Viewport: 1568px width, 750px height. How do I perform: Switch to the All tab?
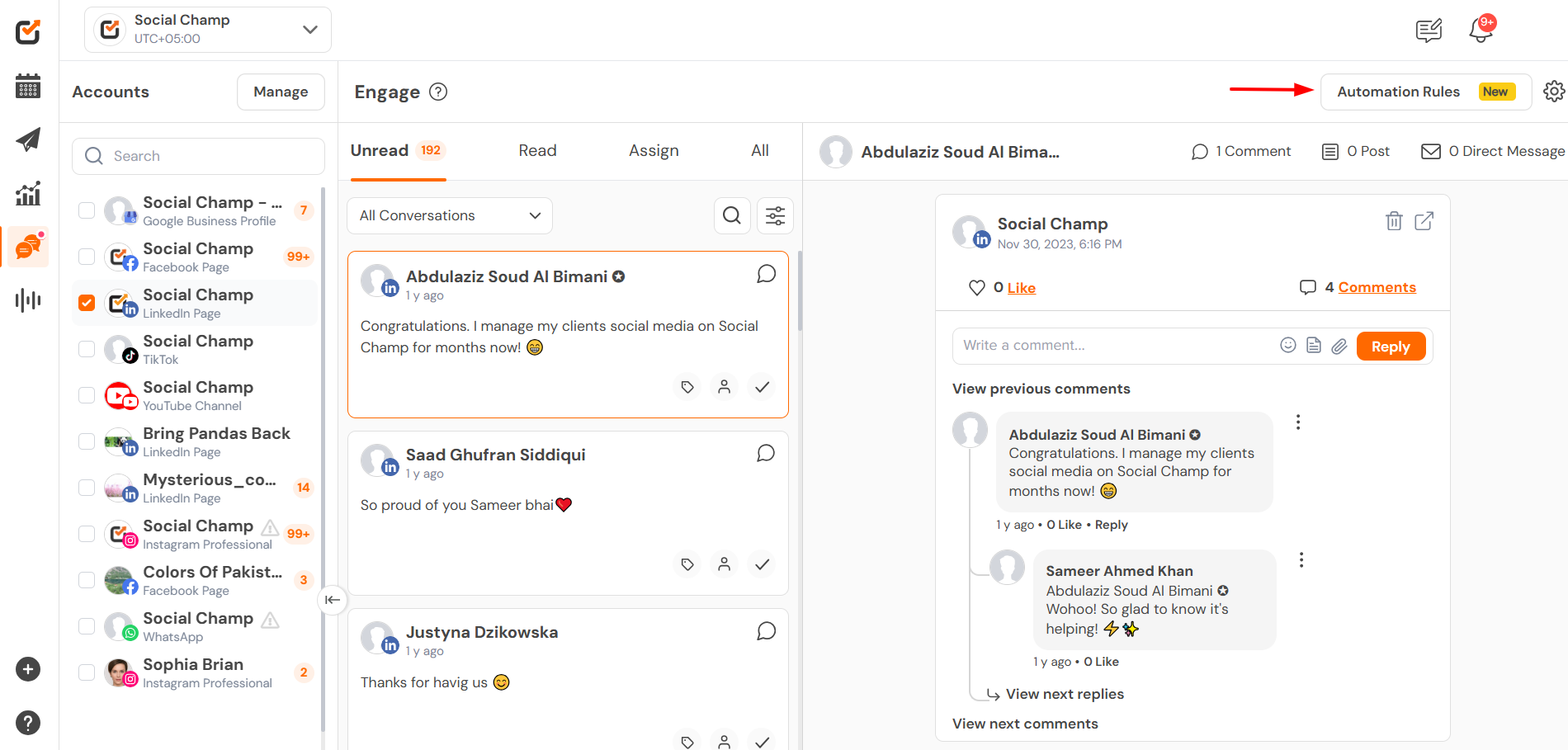760,151
